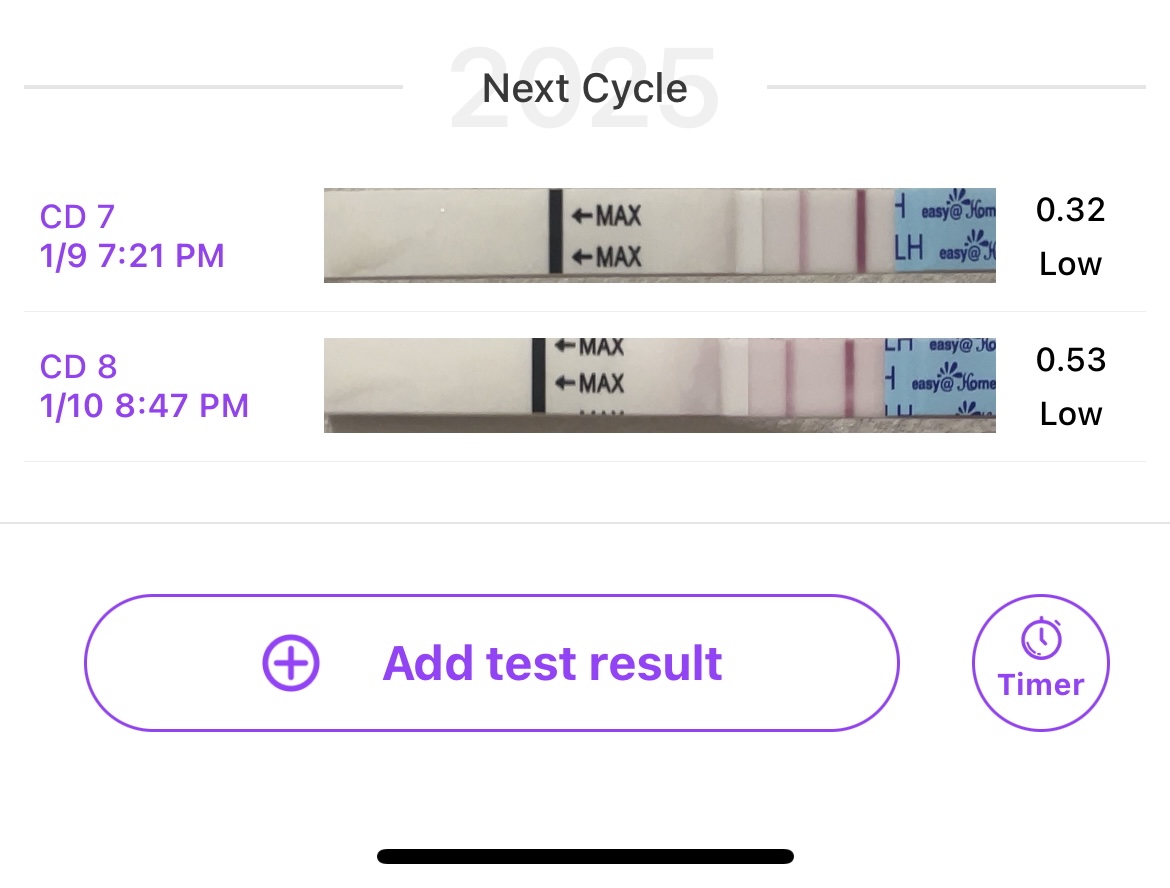Tap the plus icon for adding a test
1170x888 pixels.
click(290, 663)
